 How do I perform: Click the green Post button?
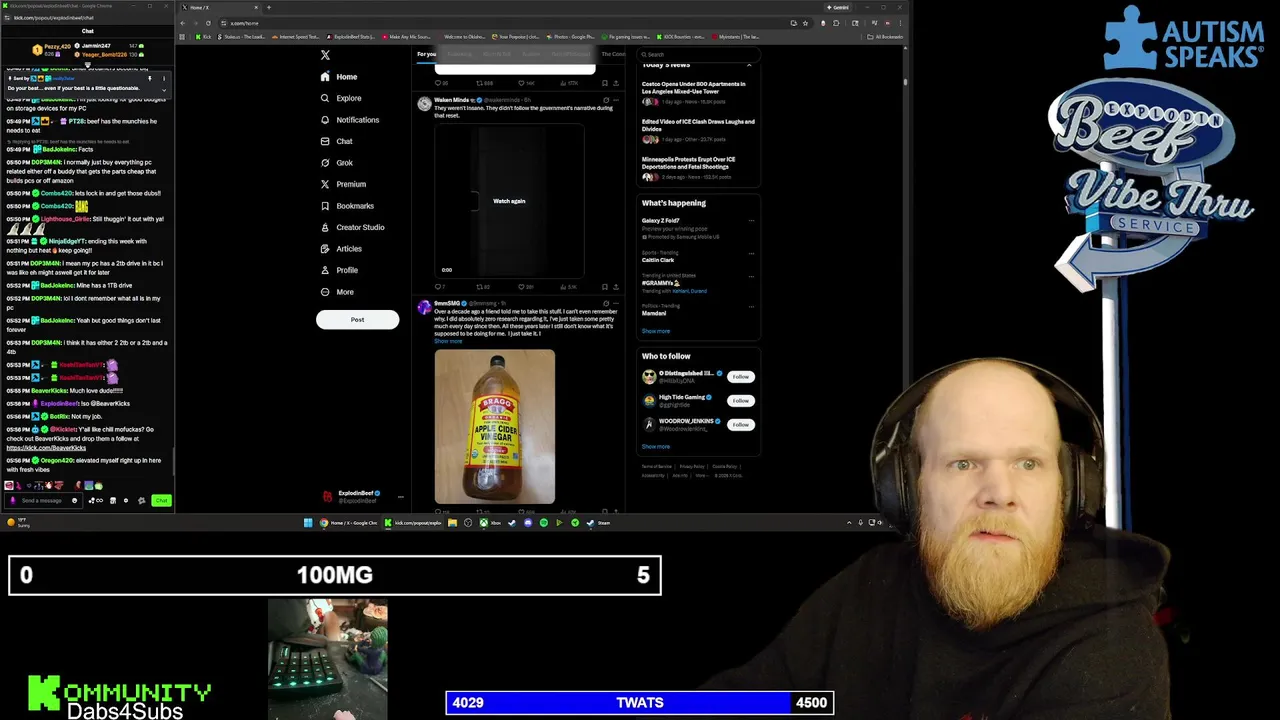(357, 319)
